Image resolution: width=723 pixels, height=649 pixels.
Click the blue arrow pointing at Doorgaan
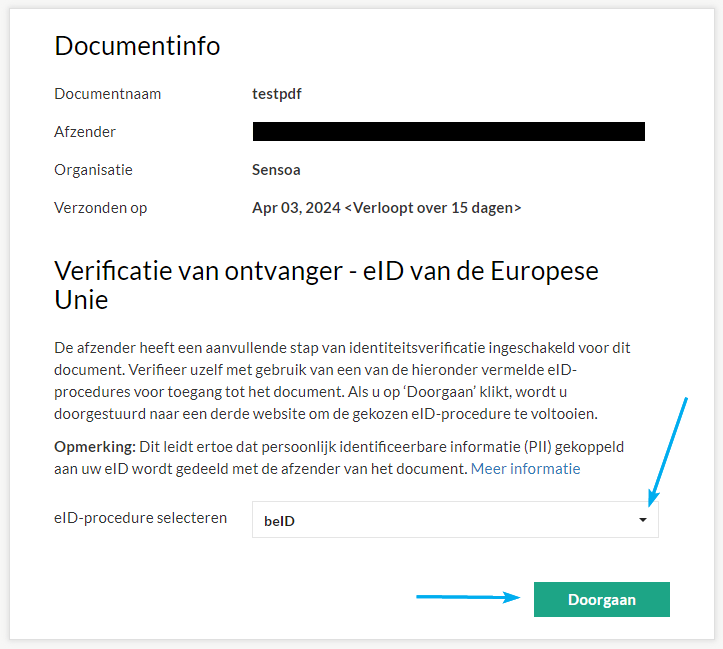(468, 597)
